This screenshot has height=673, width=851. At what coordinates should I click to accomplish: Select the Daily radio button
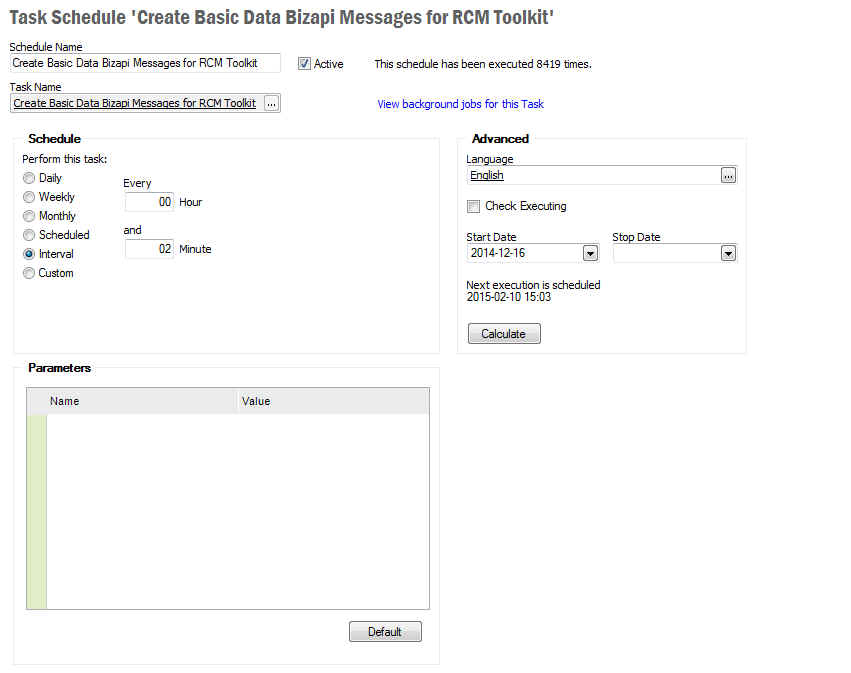[29, 178]
